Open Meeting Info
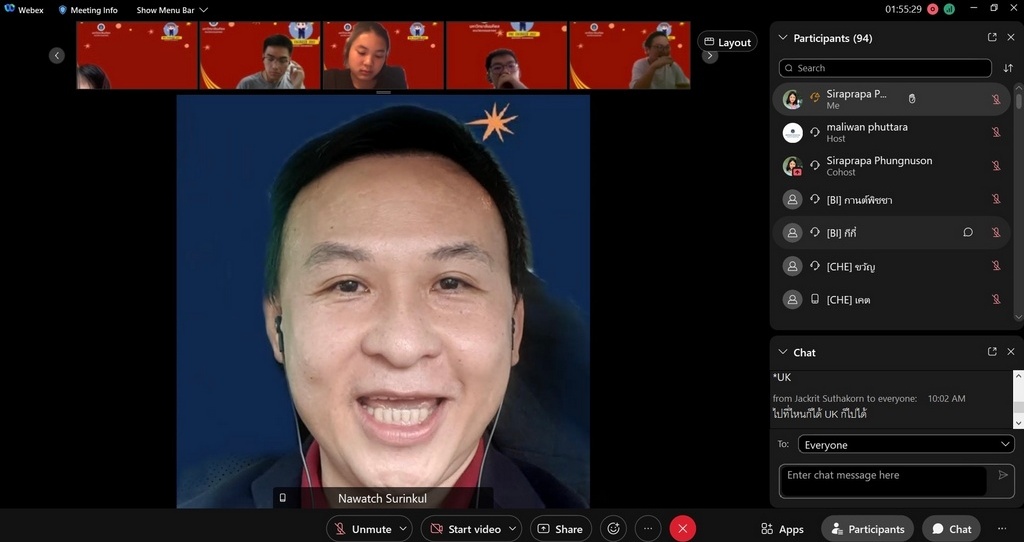Screen dimensions: 1024x542 coord(87,10)
